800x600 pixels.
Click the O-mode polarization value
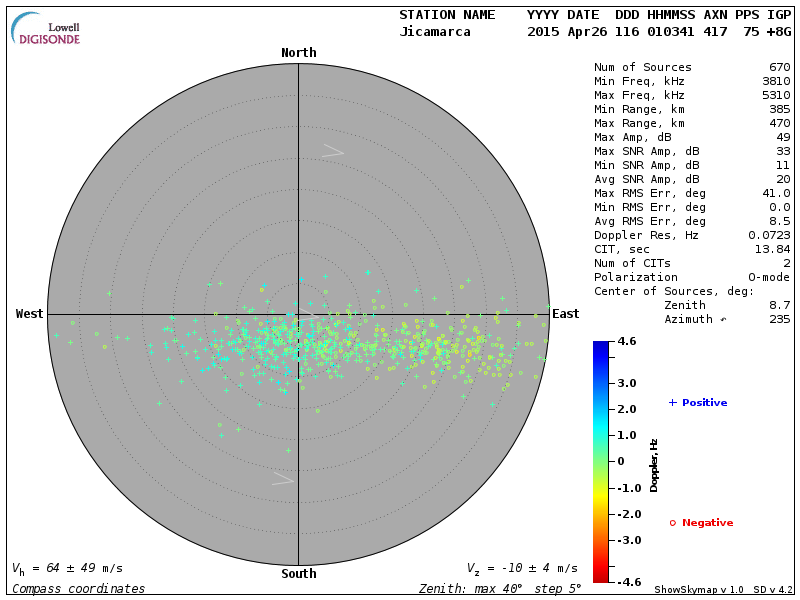766,277
